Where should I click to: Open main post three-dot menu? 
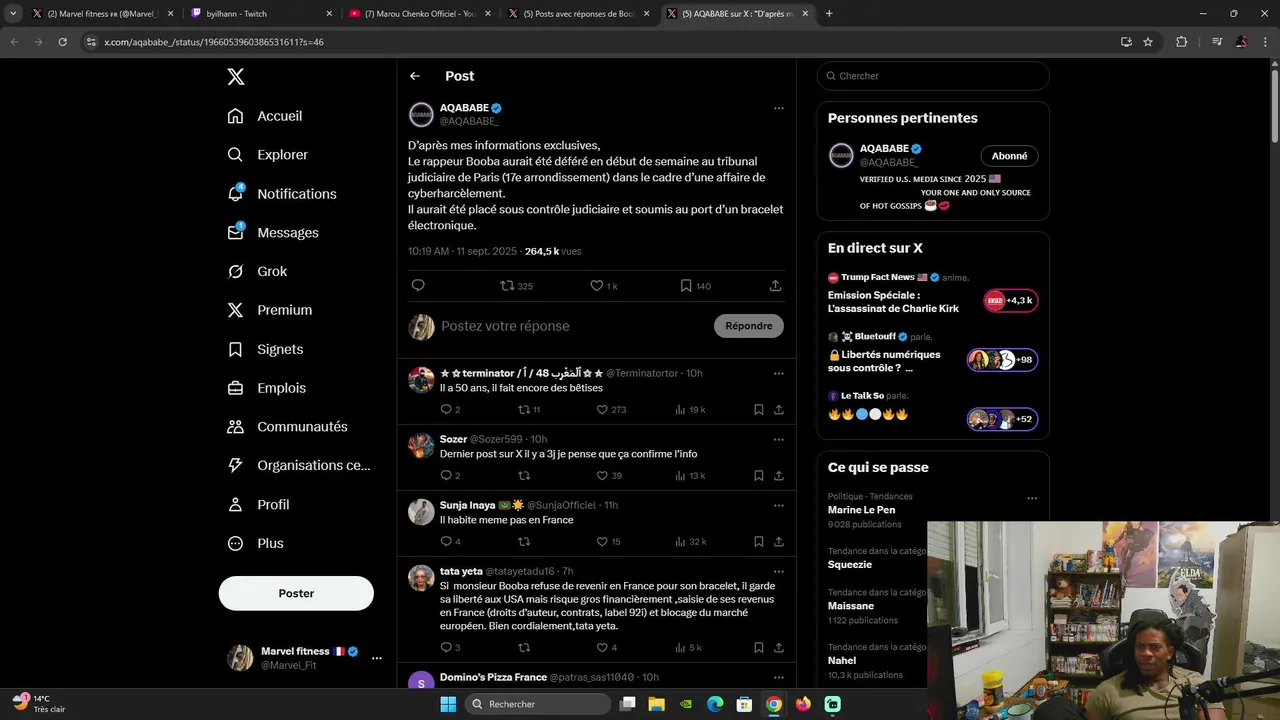(x=778, y=108)
